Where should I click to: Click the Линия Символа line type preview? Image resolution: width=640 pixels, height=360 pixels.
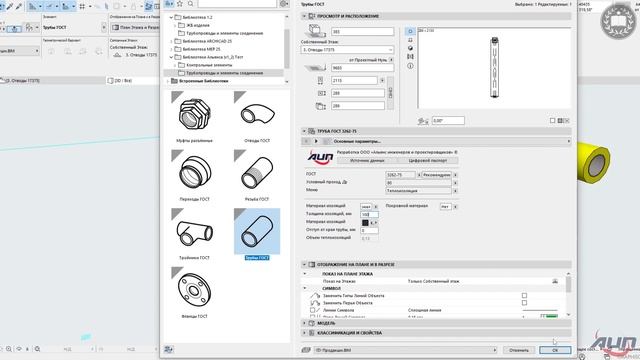pos(540,311)
